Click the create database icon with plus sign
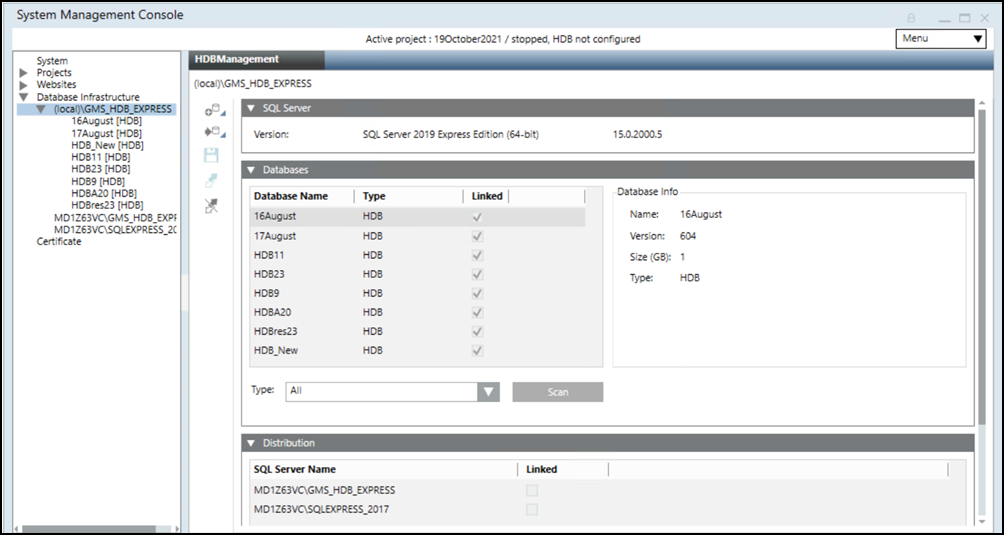 [212, 111]
